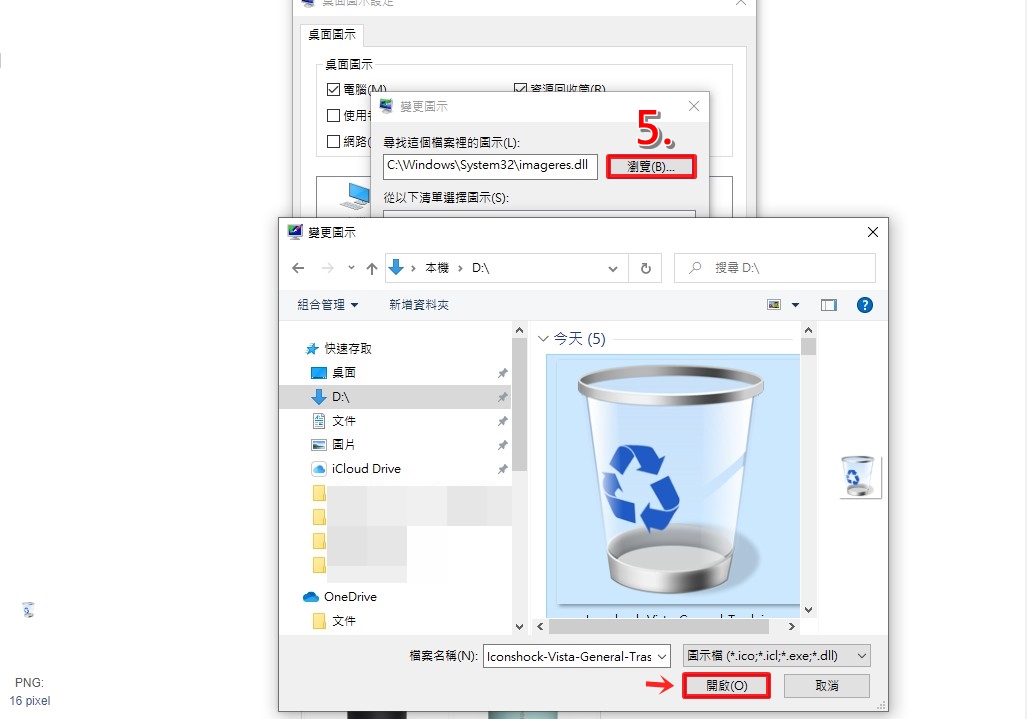Expand the address bar history dropdown
Image resolution: width=1027 pixels, height=719 pixels.
(x=612, y=268)
